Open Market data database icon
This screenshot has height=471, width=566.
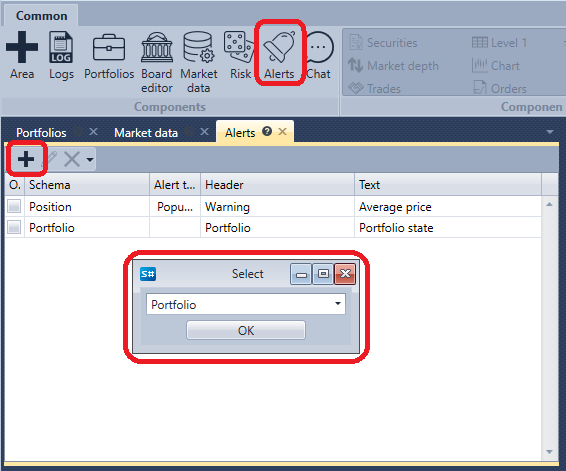(198, 47)
